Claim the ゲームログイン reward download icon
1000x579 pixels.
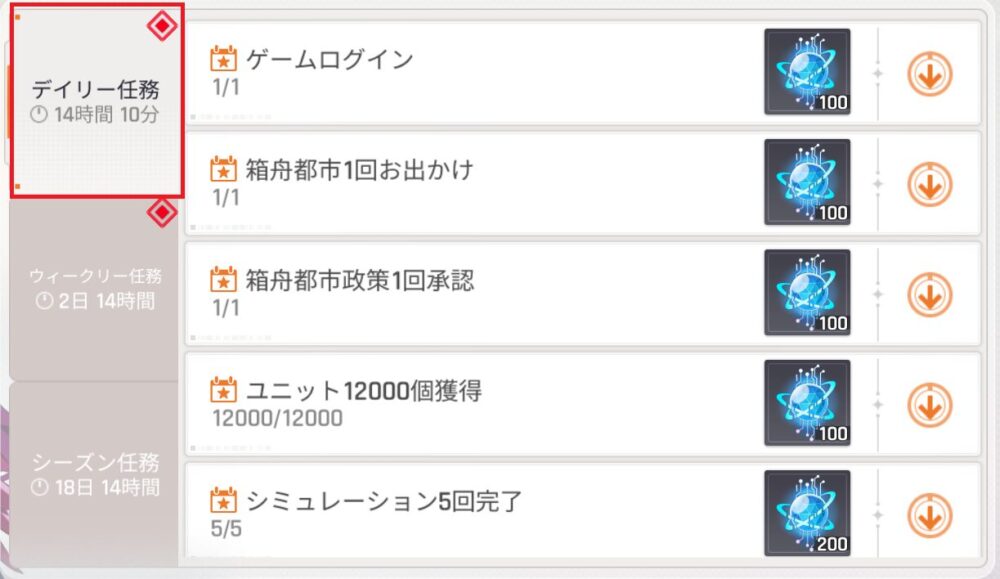tap(929, 74)
